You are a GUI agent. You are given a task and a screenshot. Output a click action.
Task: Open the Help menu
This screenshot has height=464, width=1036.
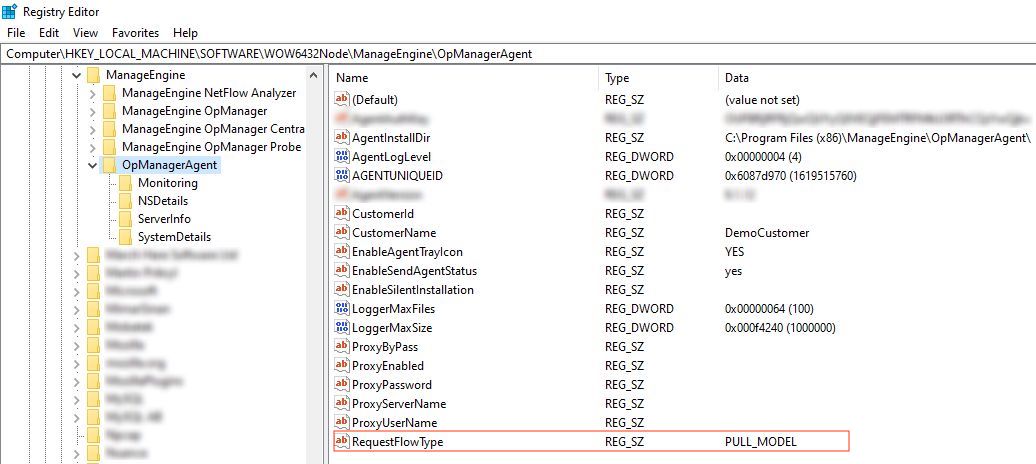[185, 32]
